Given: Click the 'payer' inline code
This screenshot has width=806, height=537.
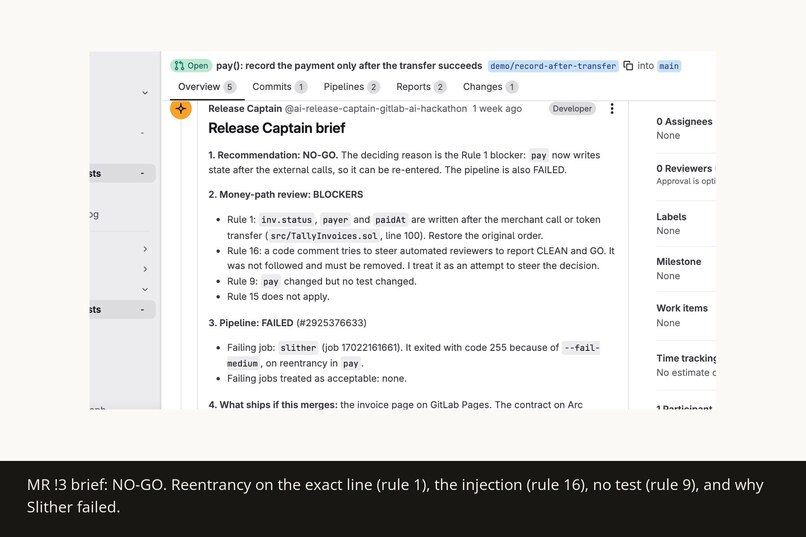Looking at the screenshot, I should click(335, 220).
